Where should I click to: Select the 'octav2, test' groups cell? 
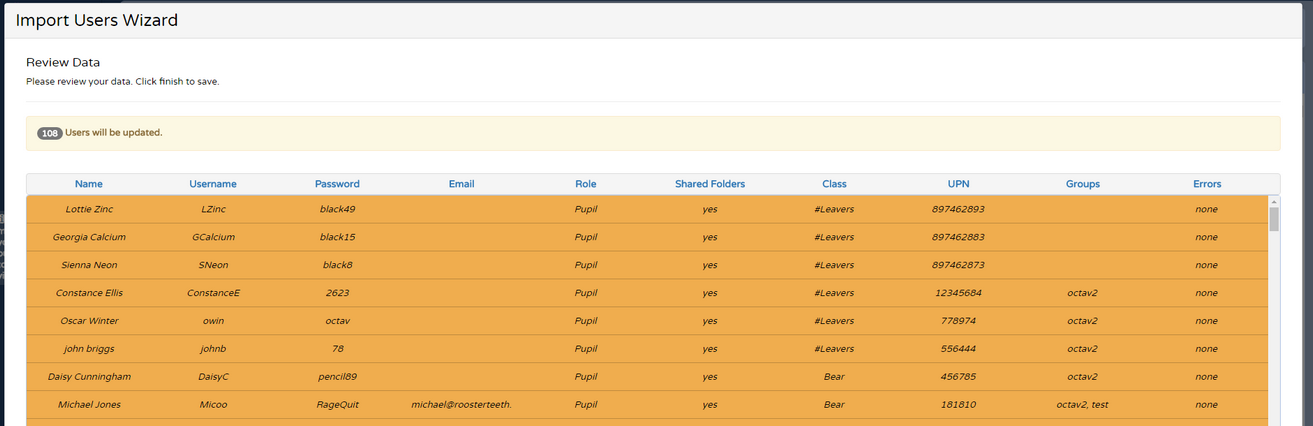[x=1082, y=405]
